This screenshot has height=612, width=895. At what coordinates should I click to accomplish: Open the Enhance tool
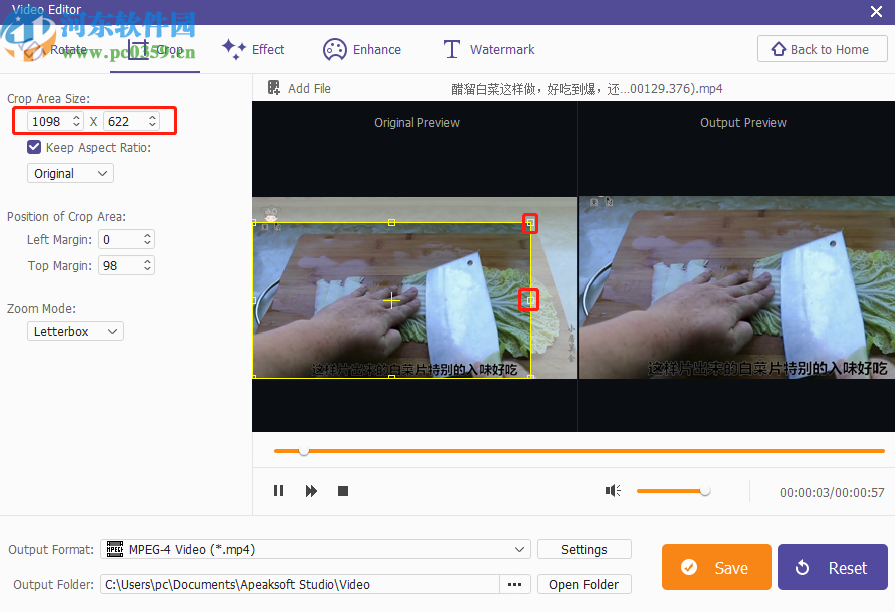(362, 48)
